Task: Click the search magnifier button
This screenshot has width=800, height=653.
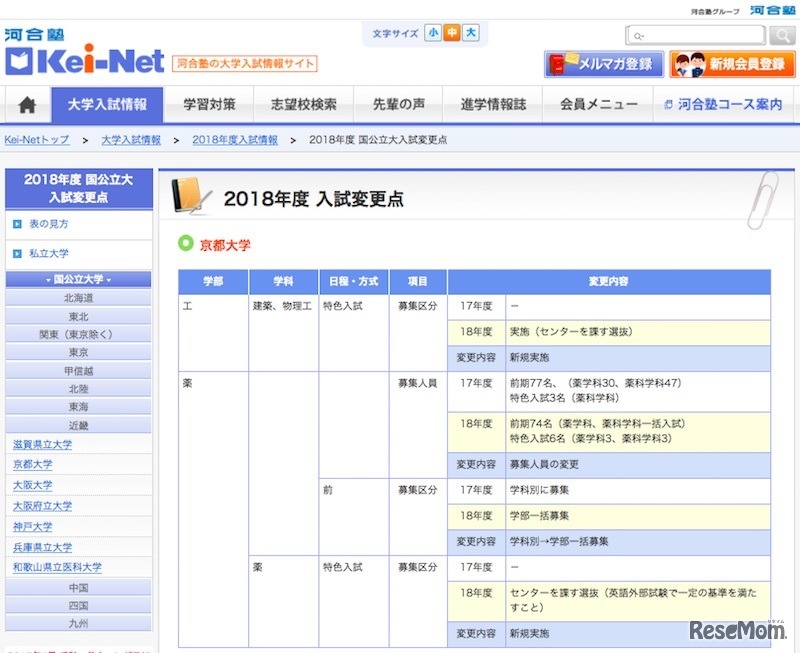Action: pos(782,36)
